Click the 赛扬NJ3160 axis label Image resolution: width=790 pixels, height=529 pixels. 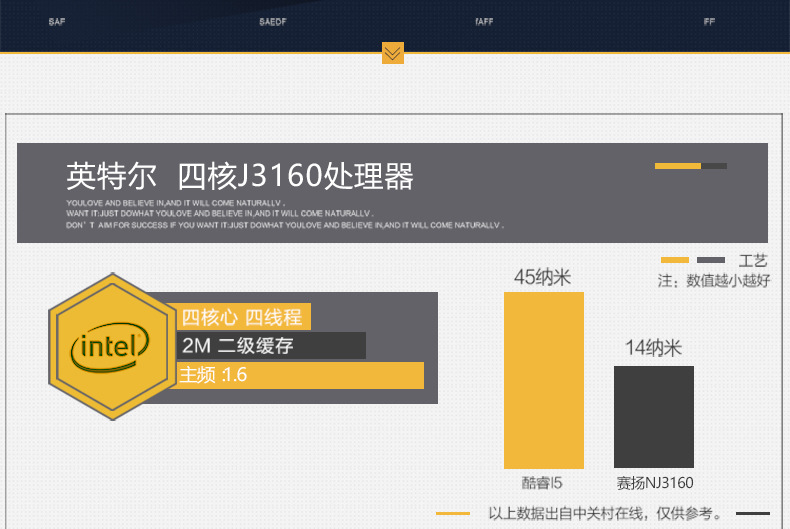coord(655,483)
